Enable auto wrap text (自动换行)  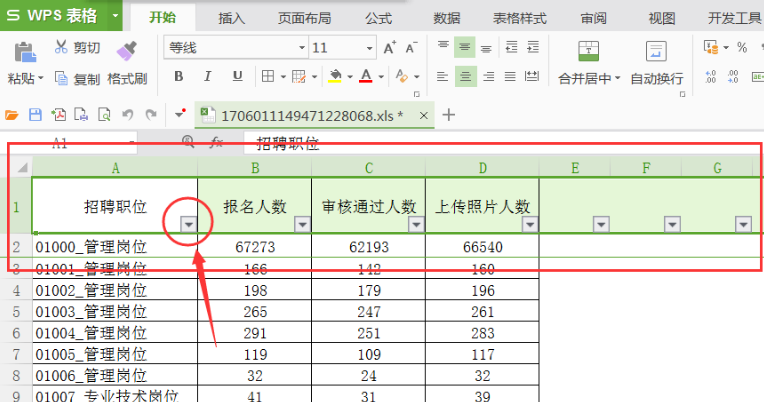[656, 63]
